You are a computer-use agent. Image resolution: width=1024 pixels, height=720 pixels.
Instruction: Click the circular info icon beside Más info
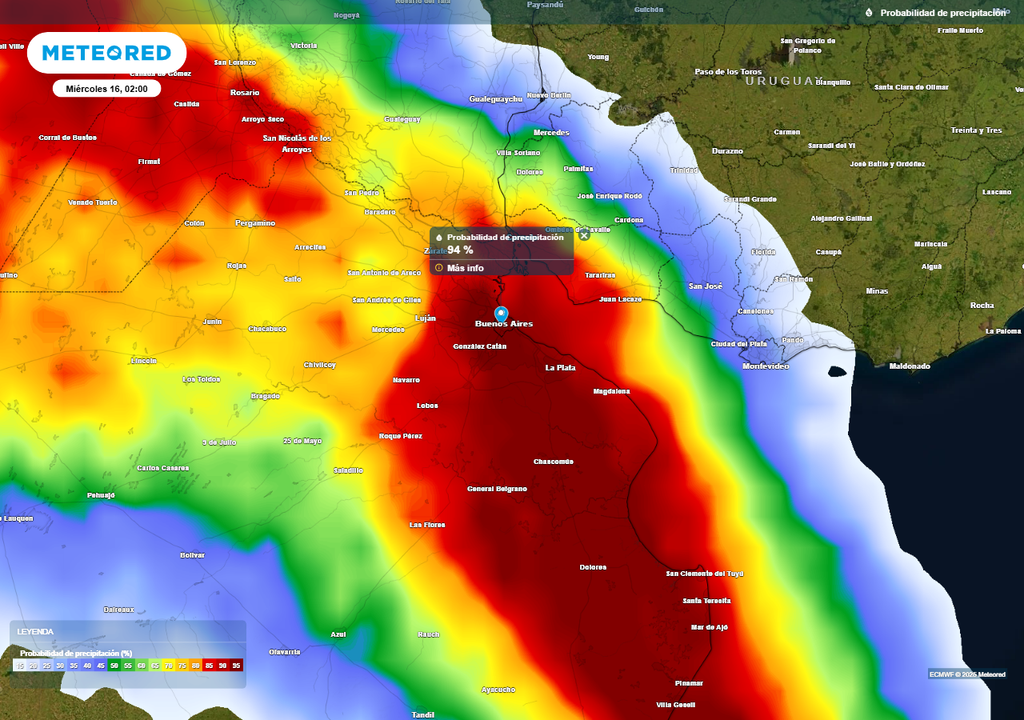coord(438,267)
